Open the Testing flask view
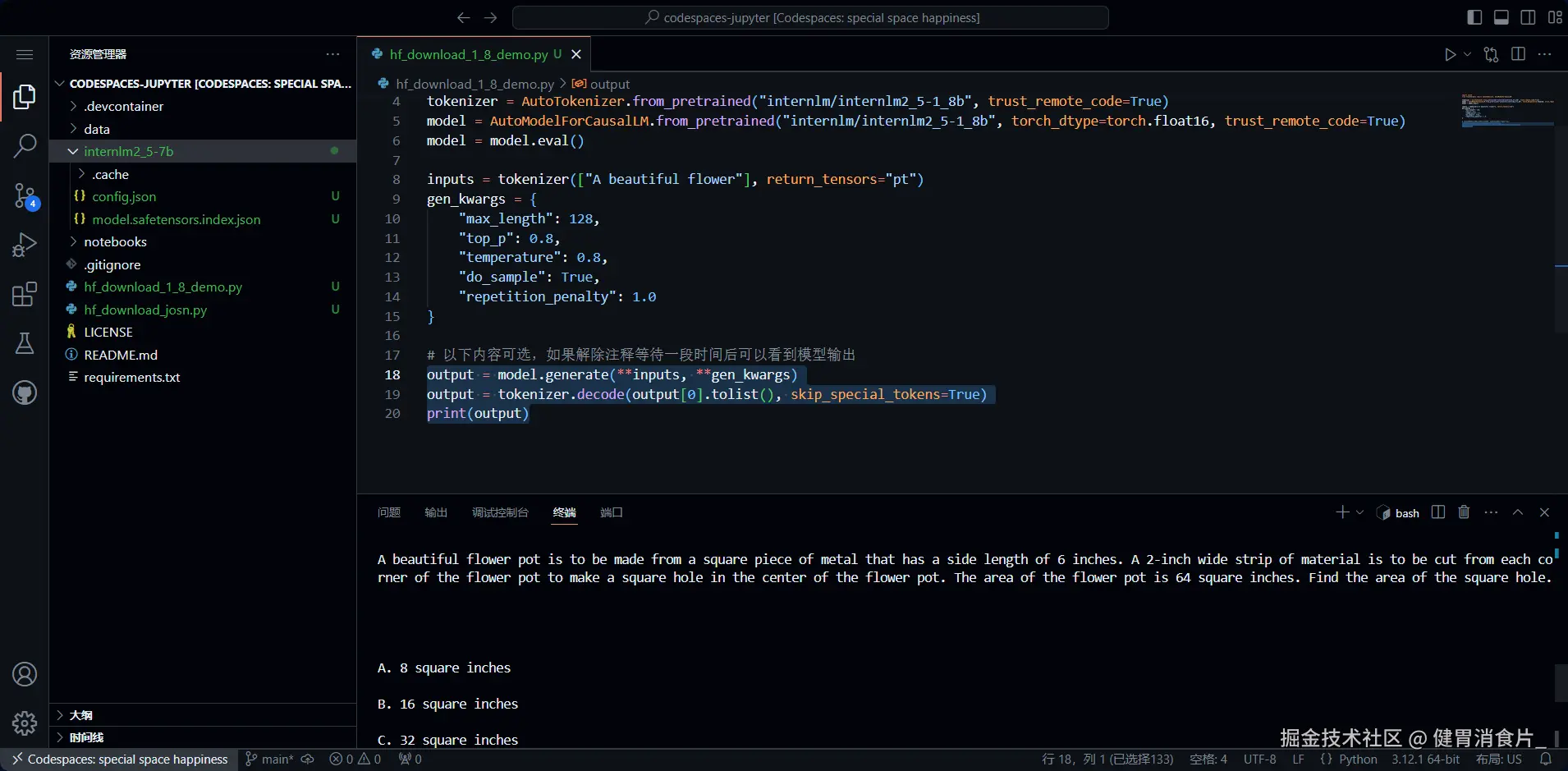1568x771 pixels. click(x=25, y=343)
